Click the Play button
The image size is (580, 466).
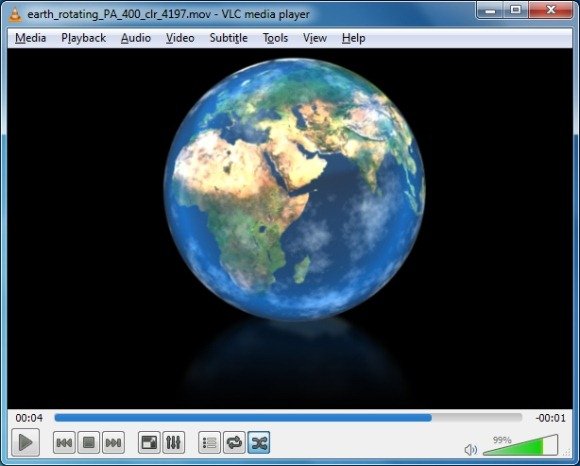click(x=26, y=442)
